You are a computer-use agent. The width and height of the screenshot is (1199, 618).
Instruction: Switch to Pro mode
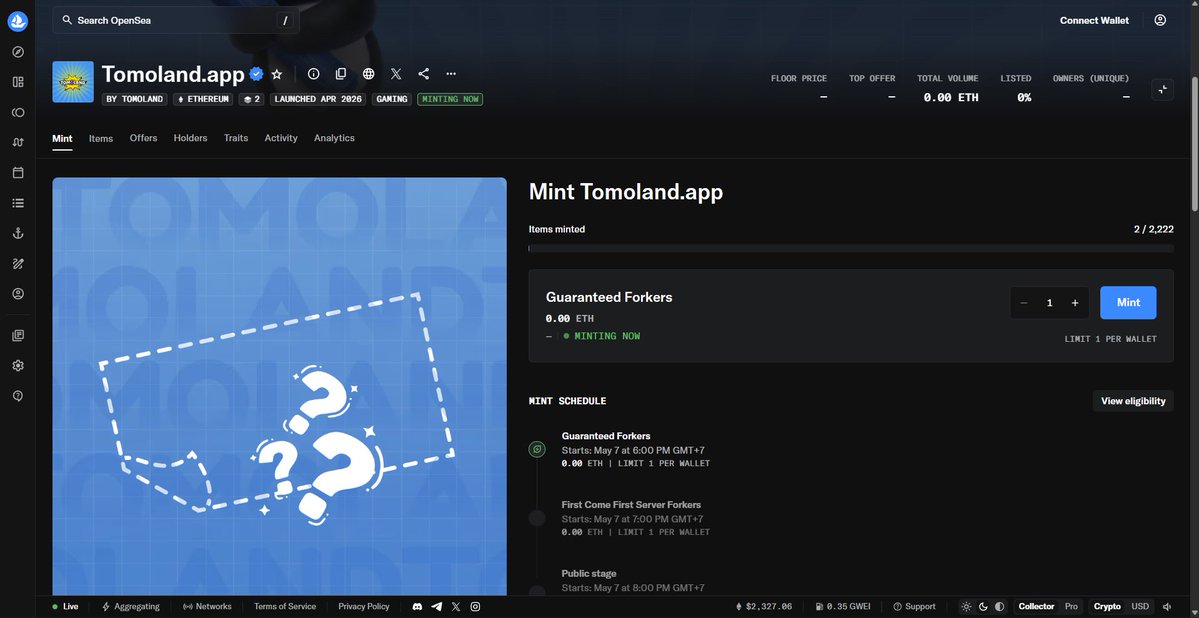(x=1071, y=607)
